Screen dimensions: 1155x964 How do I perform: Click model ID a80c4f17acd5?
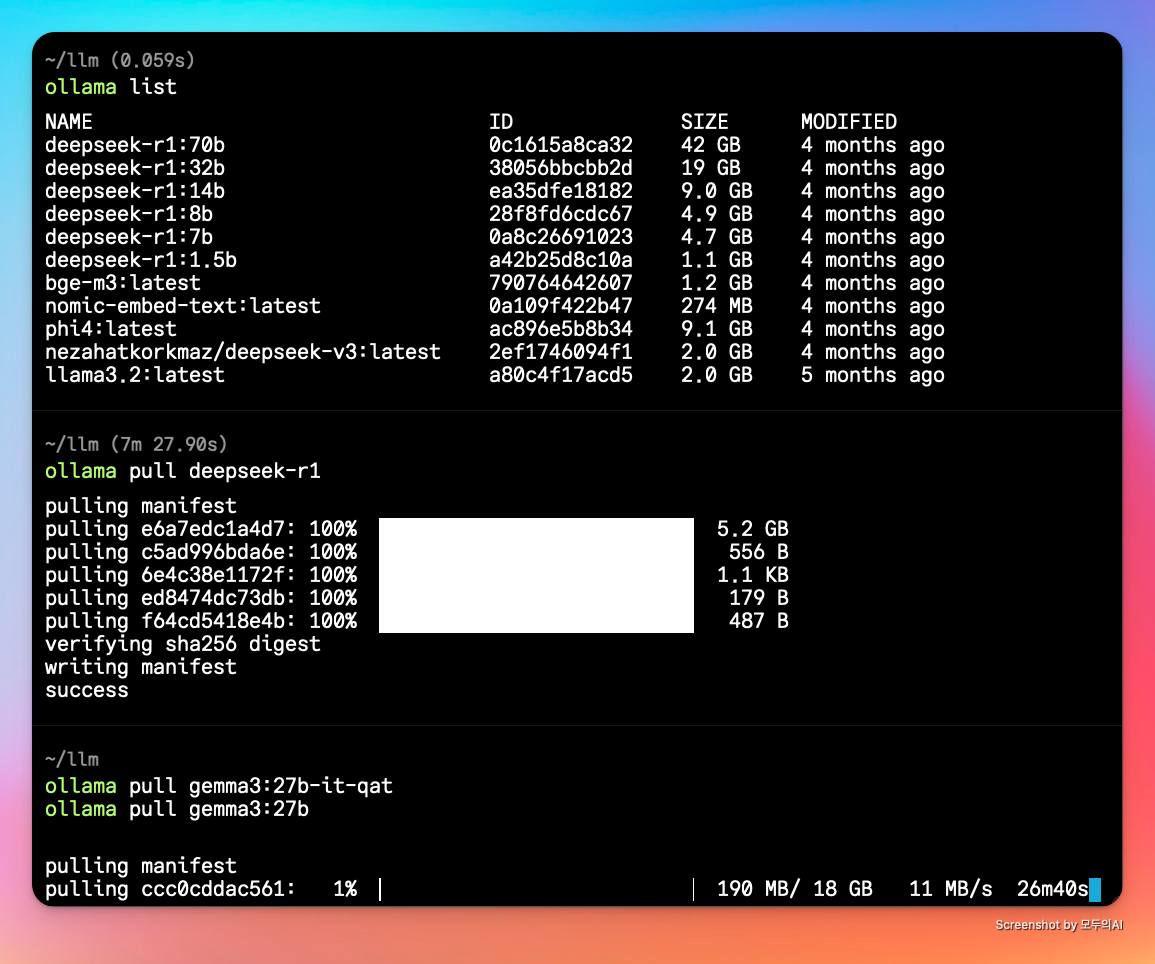pyautogui.click(x=561, y=375)
